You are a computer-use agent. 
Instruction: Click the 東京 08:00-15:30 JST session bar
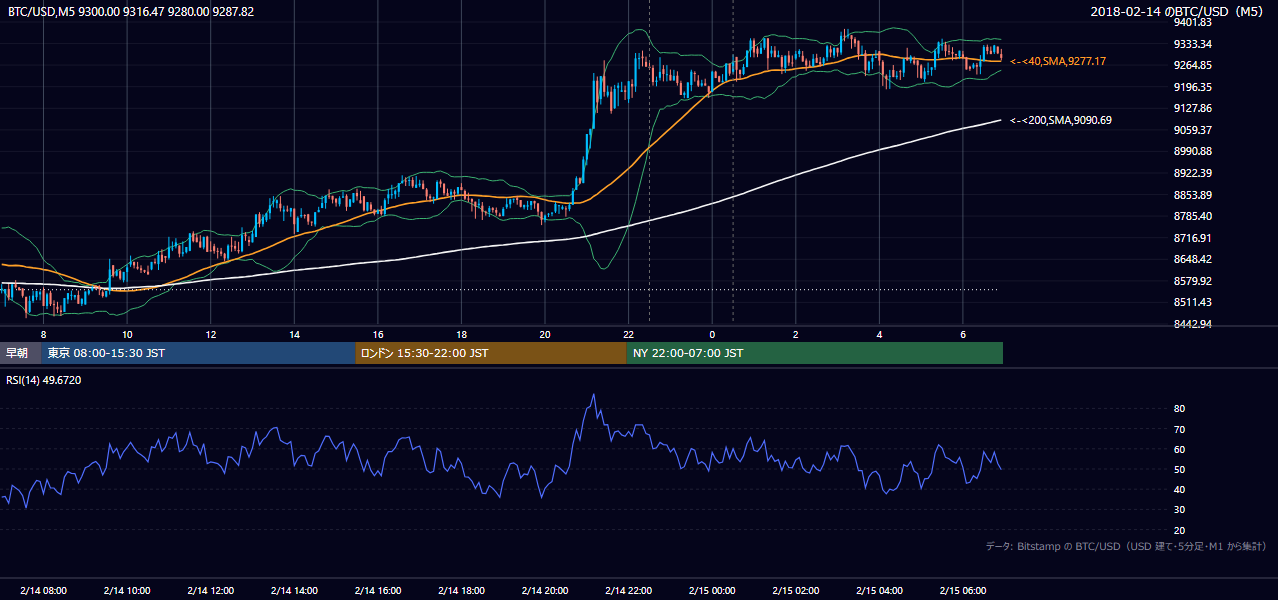tap(198, 353)
